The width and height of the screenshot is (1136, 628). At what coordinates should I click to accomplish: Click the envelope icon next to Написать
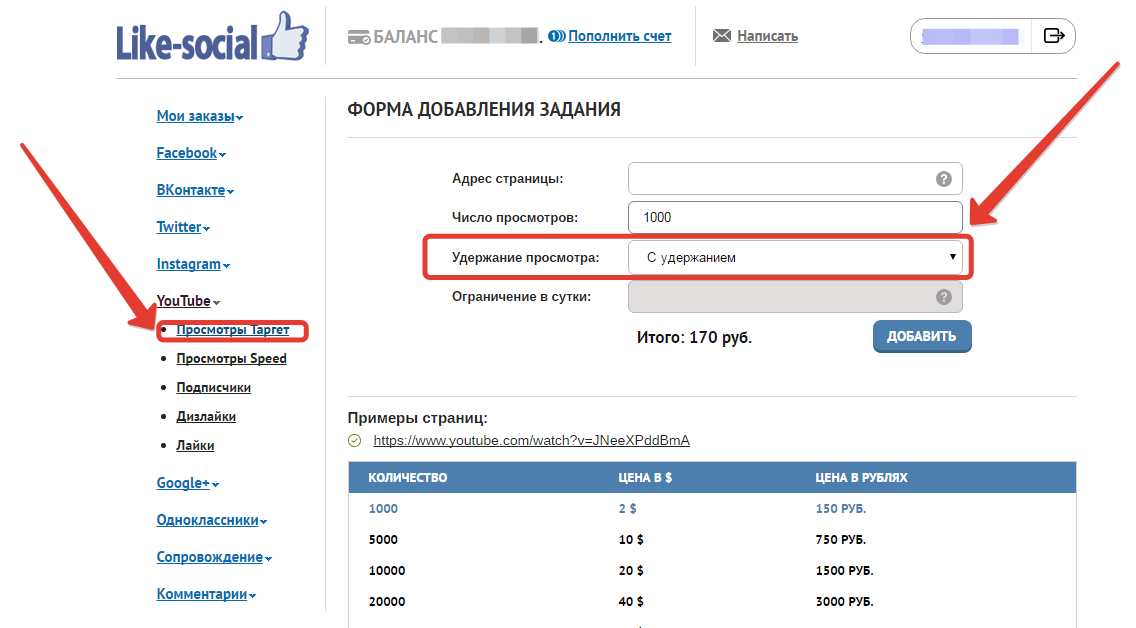(x=722, y=35)
